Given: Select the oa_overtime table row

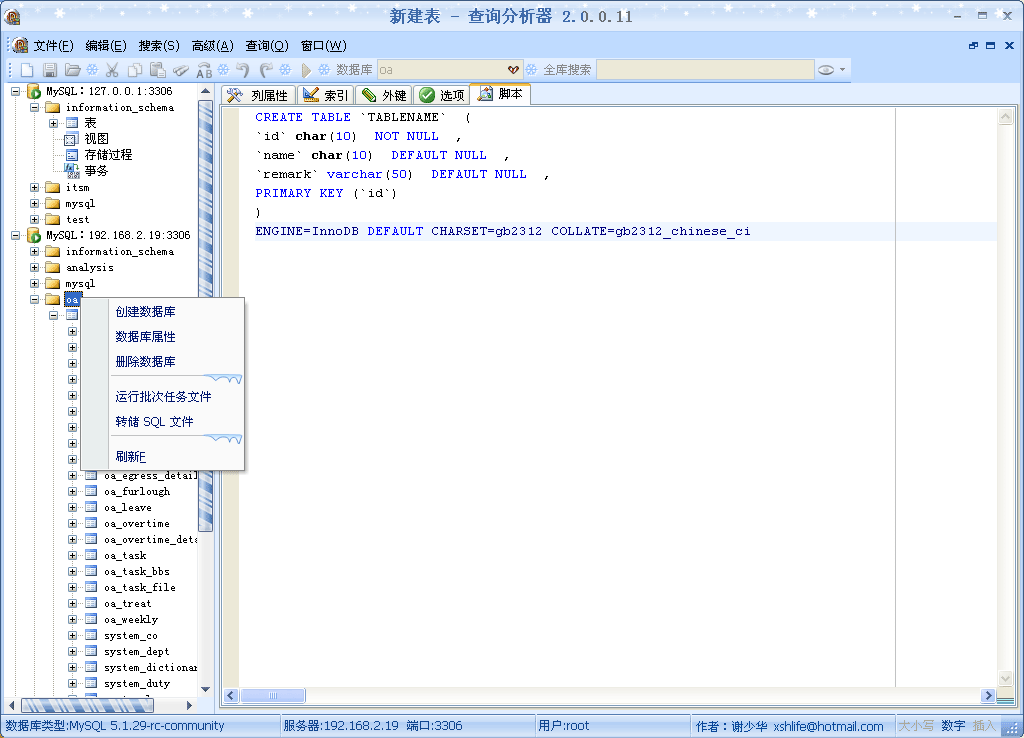Looking at the screenshot, I should coord(136,523).
